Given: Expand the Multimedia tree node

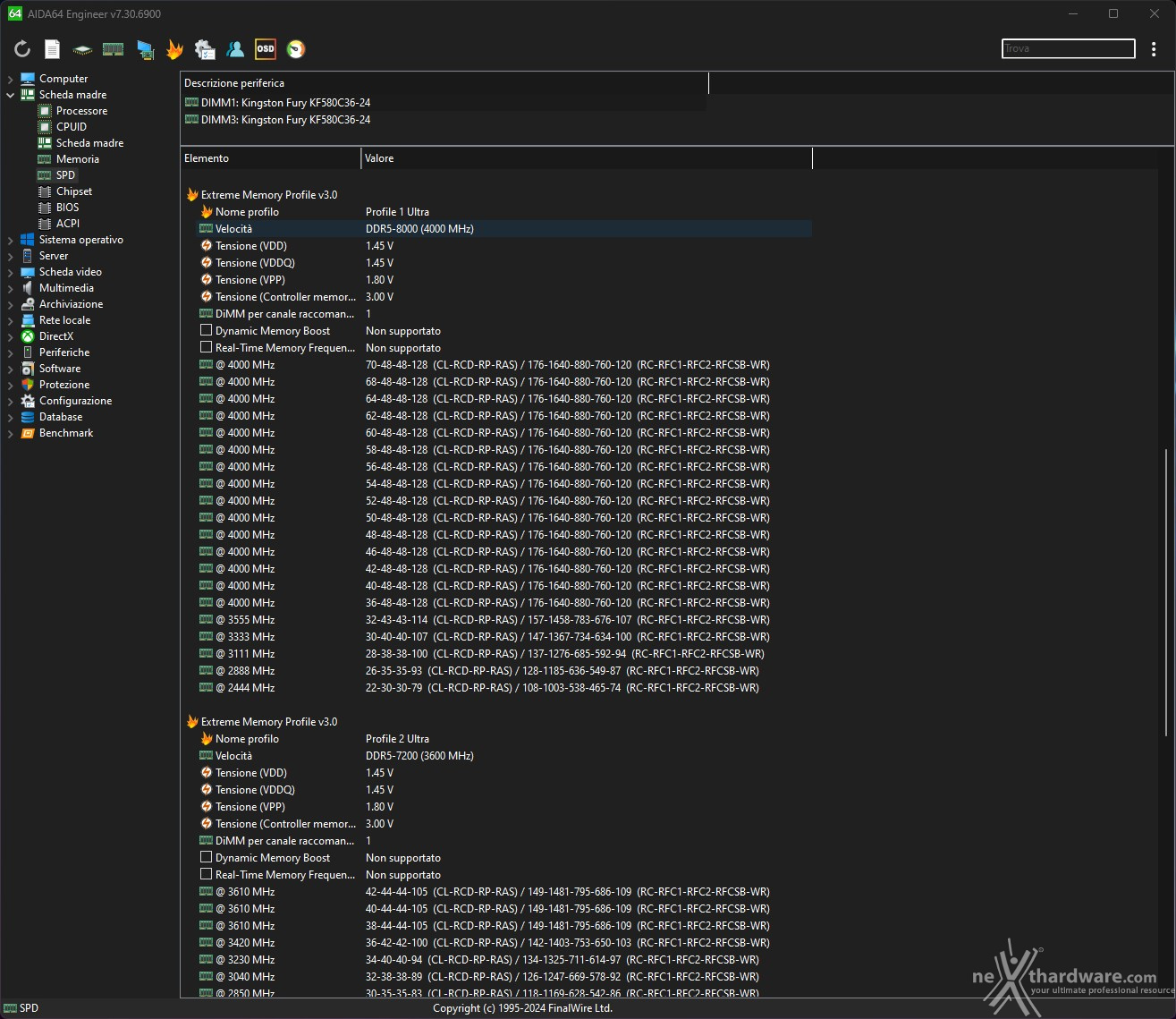Looking at the screenshot, I should pyautogui.click(x=10, y=288).
